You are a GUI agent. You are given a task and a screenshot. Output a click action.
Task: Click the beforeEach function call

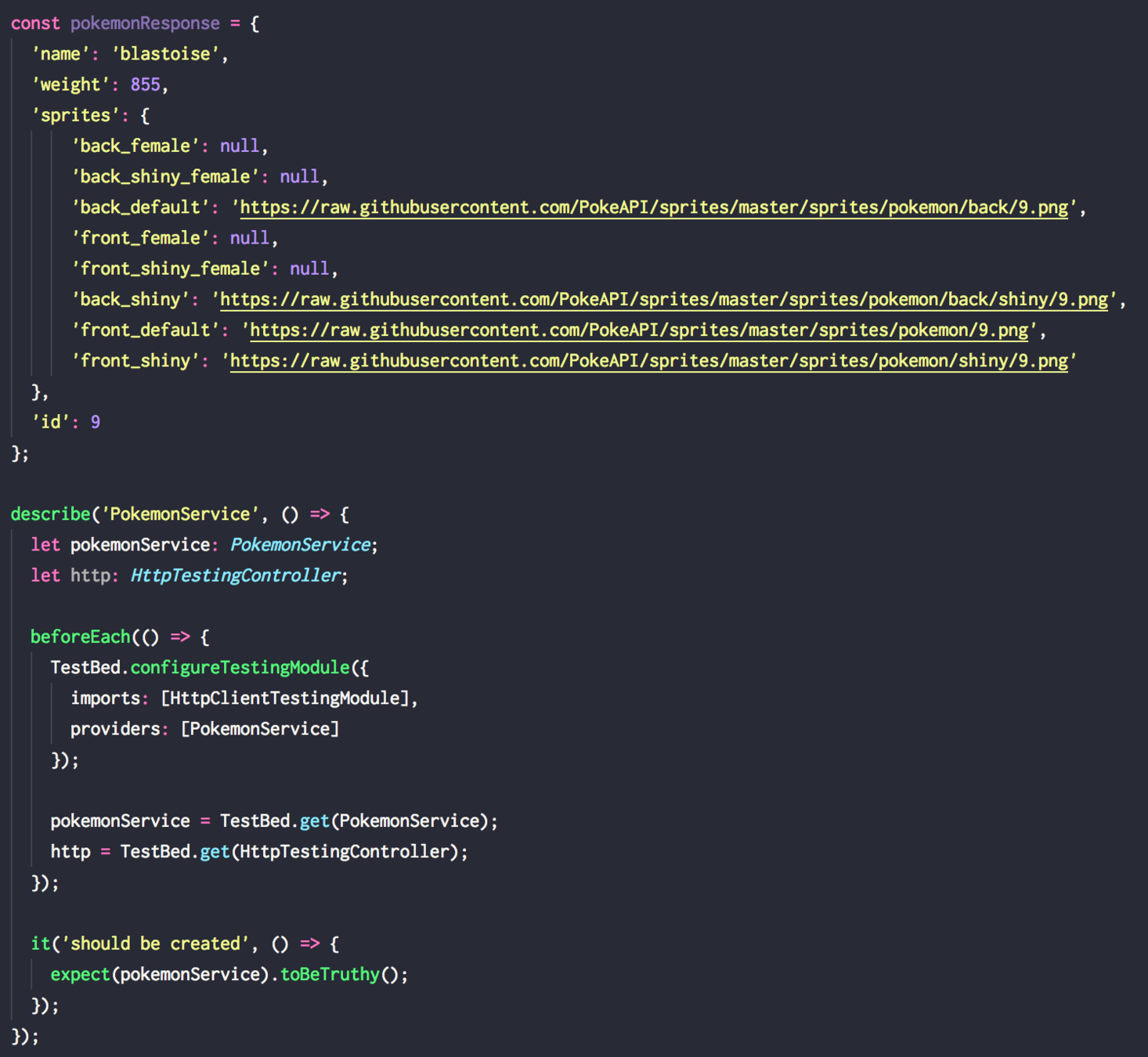tap(80, 637)
